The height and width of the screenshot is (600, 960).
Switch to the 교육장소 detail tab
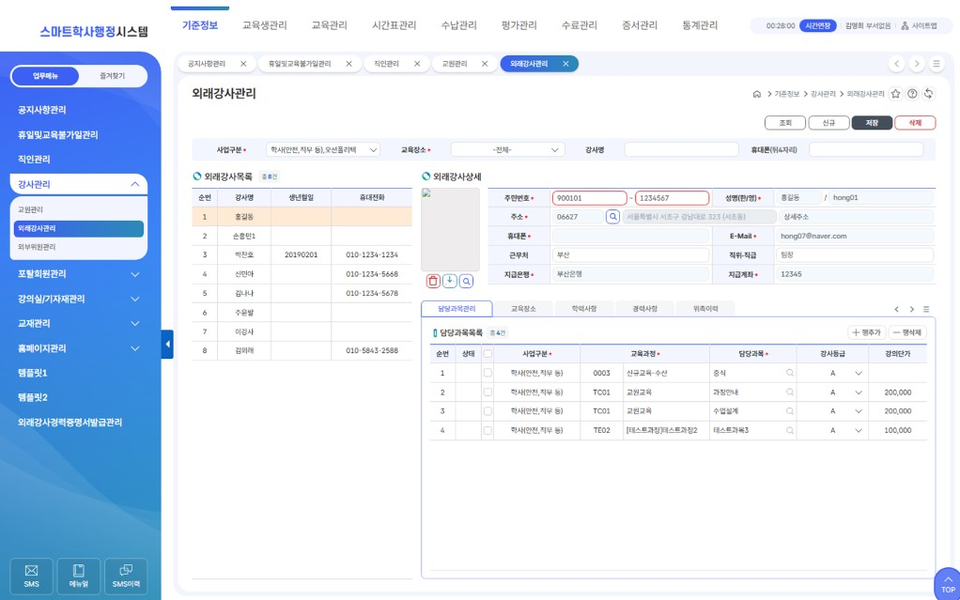pyautogui.click(x=523, y=309)
